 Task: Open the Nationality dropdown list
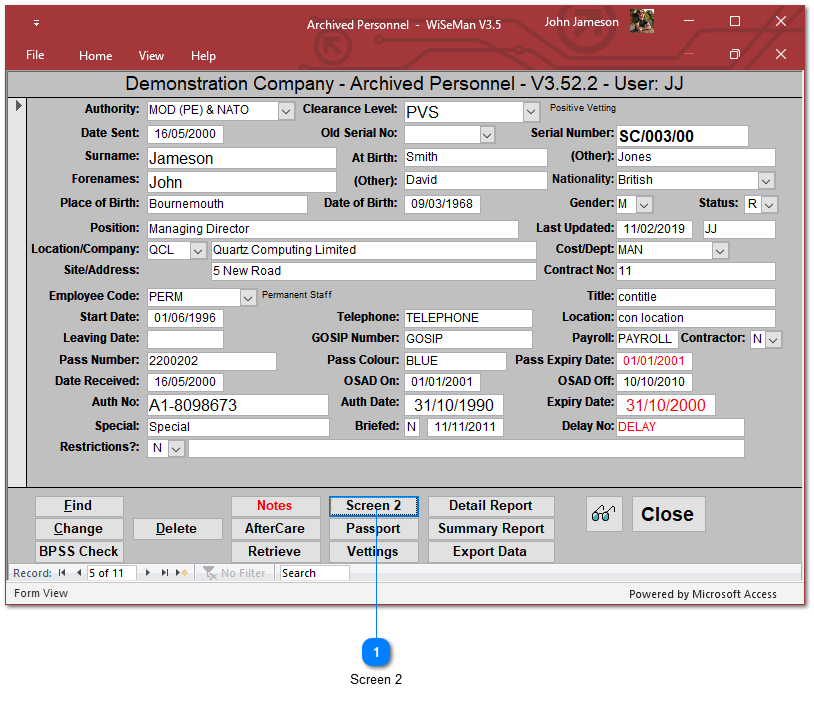(766, 181)
